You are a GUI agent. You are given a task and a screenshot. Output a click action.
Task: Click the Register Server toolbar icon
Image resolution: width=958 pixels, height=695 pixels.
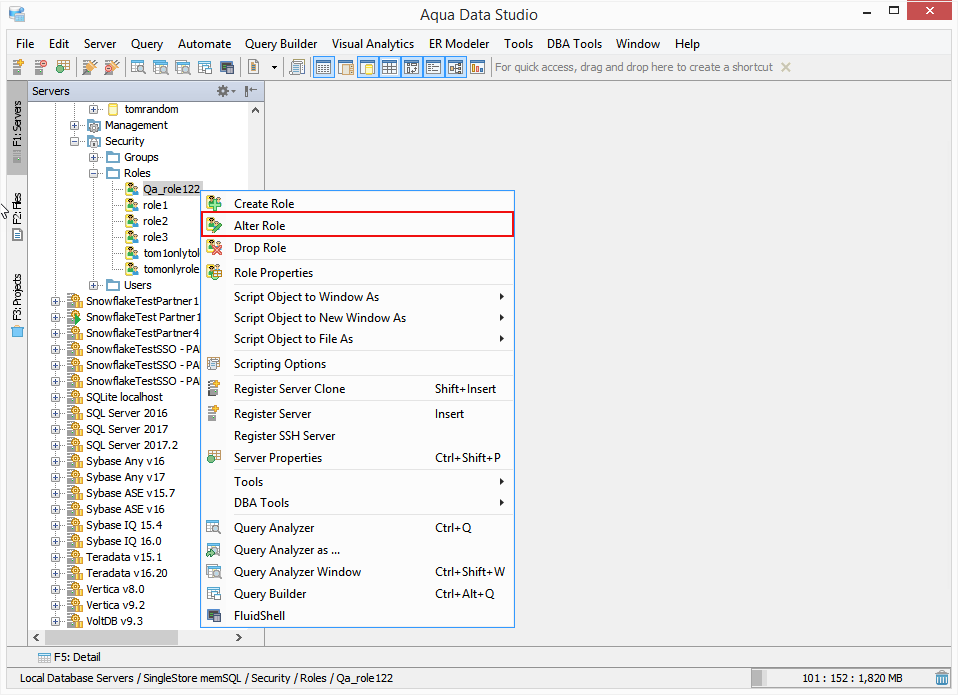[x=18, y=67]
